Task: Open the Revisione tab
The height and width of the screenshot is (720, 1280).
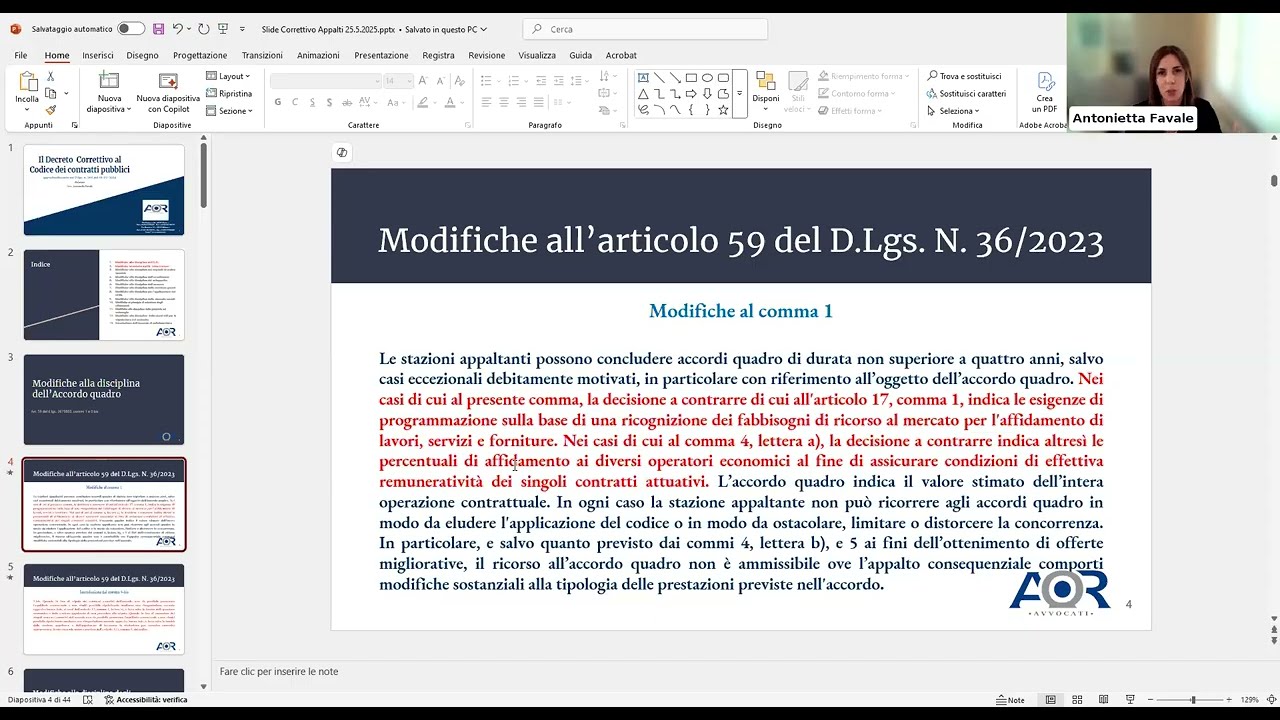Action: pyautogui.click(x=487, y=55)
